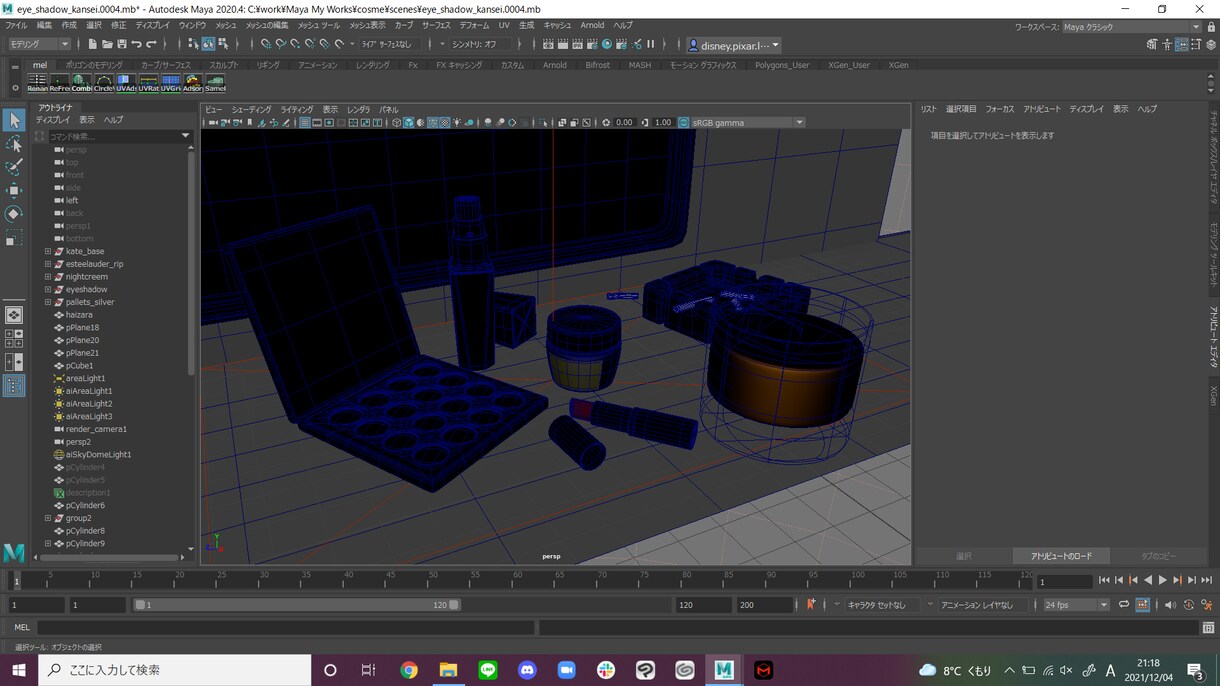Switch to the レンダリング shelf tab

(373, 65)
